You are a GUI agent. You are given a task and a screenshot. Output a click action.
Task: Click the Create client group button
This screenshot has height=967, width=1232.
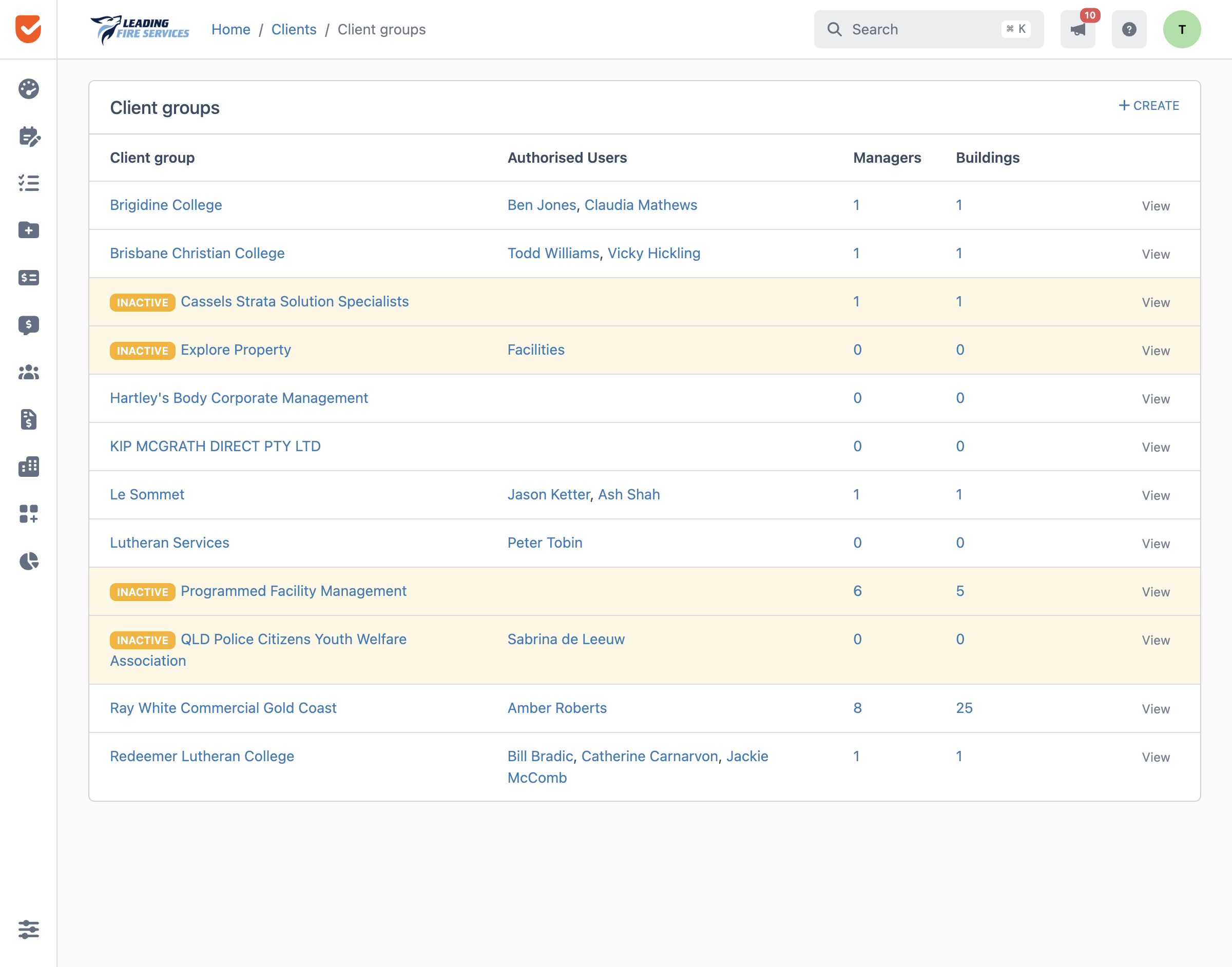coord(1149,106)
